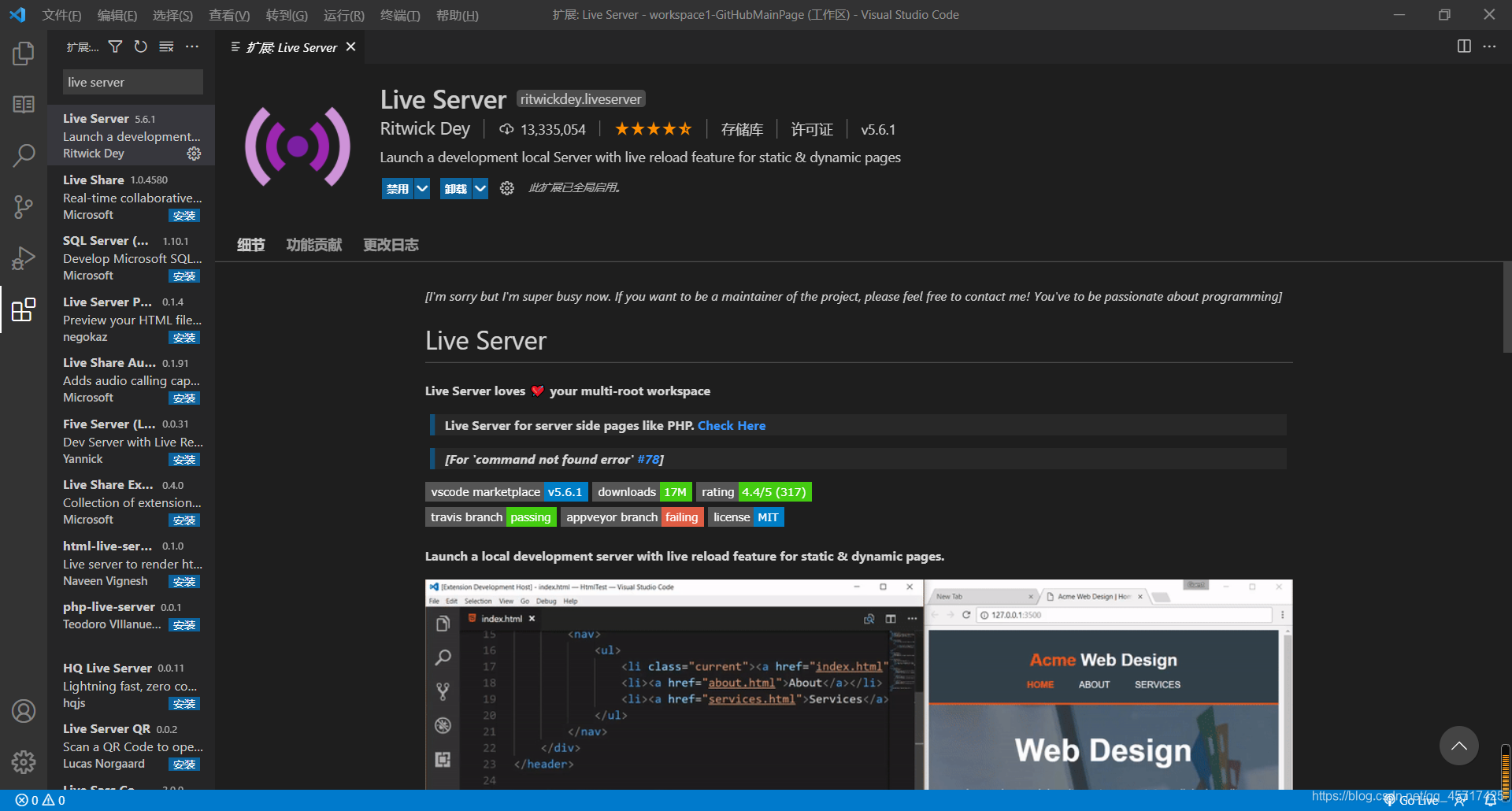
Task: Refresh the extensions list
Action: point(140,47)
